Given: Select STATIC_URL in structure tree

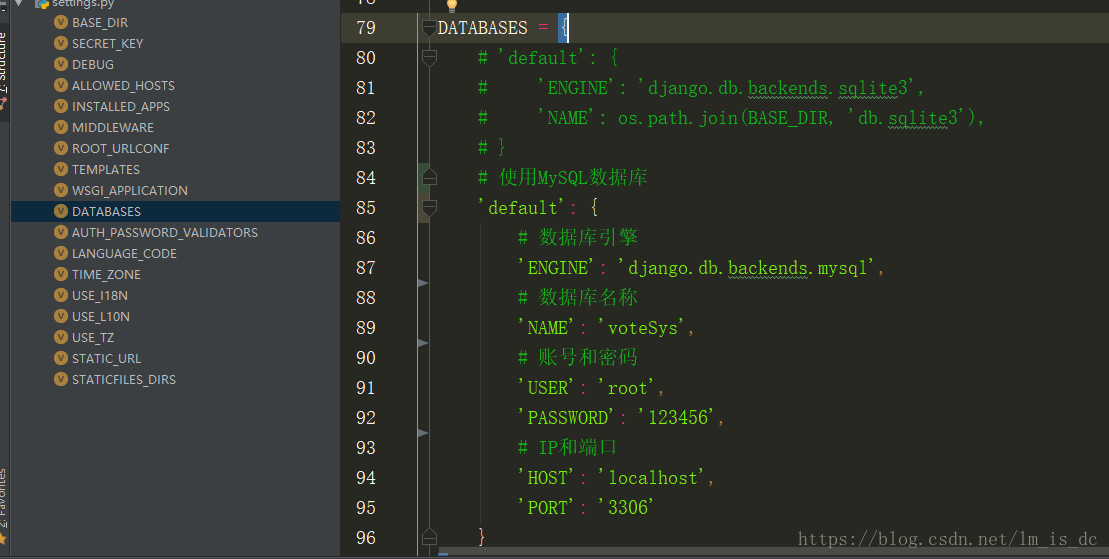Looking at the screenshot, I should pyautogui.click(x=106, y=359).
